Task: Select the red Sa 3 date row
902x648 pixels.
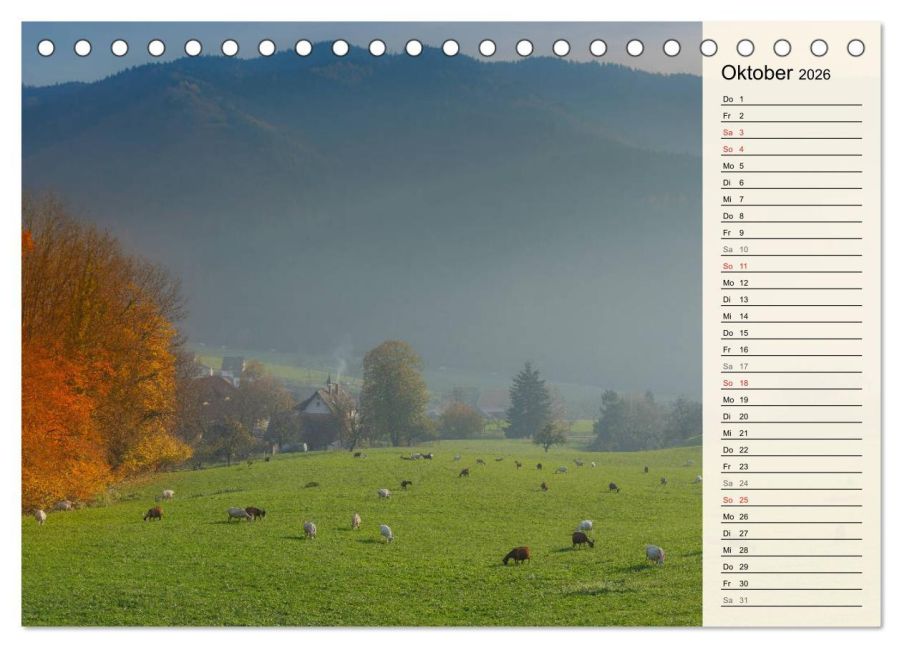Action: pos(790,132)
